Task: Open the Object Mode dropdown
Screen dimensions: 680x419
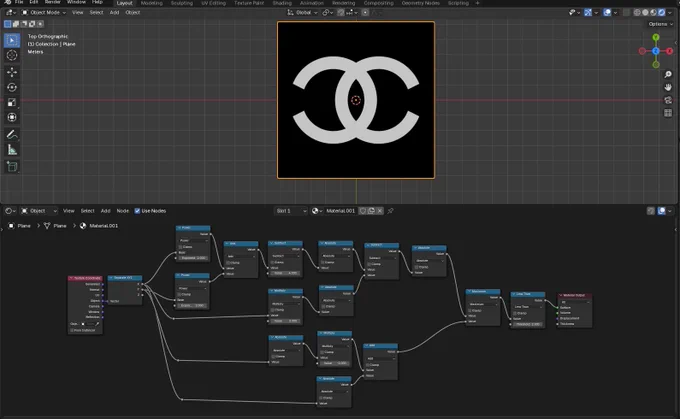Action: point(43,13)
